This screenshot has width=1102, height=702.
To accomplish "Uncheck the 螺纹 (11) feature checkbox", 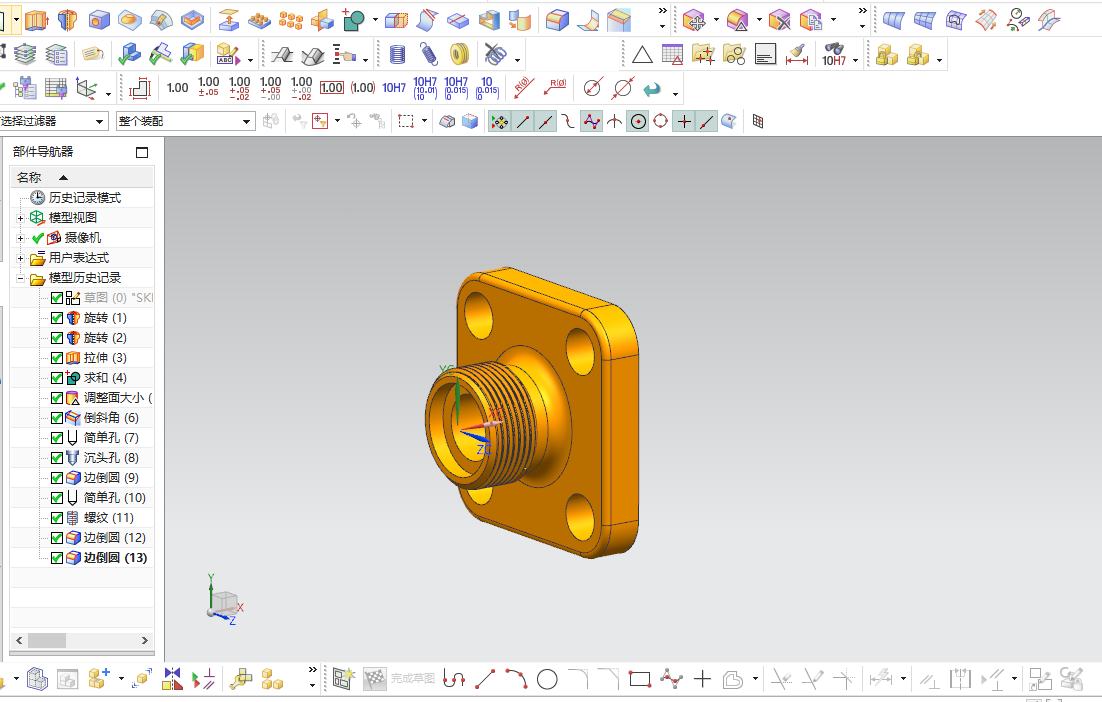I will click(57, 518).
